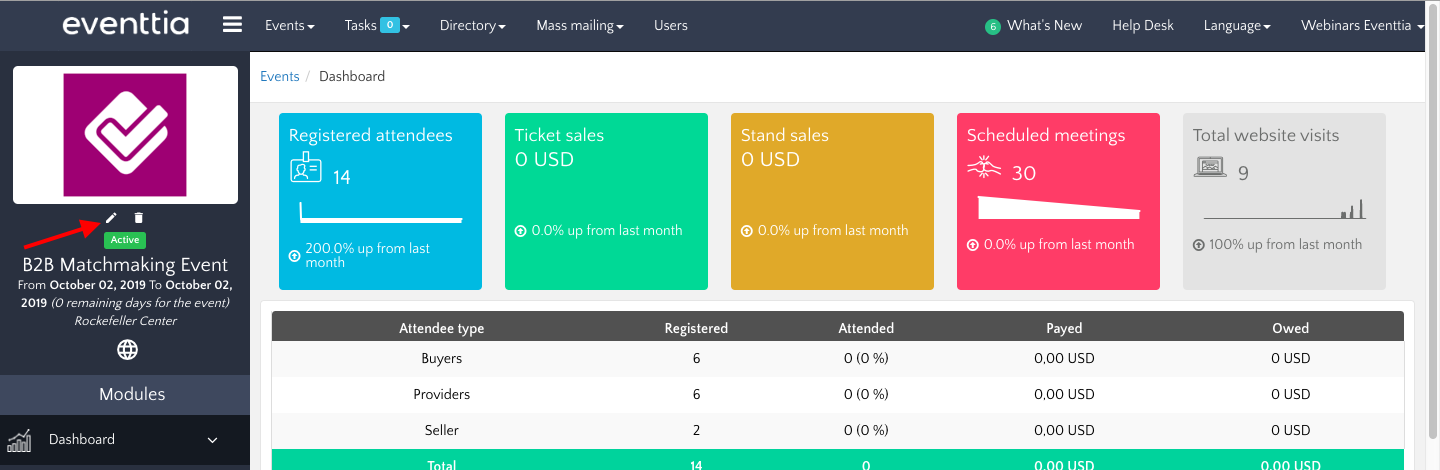Open the Tasks dropdown menu
Viewport: 1440px width, 470px height.
click(377, 26)
